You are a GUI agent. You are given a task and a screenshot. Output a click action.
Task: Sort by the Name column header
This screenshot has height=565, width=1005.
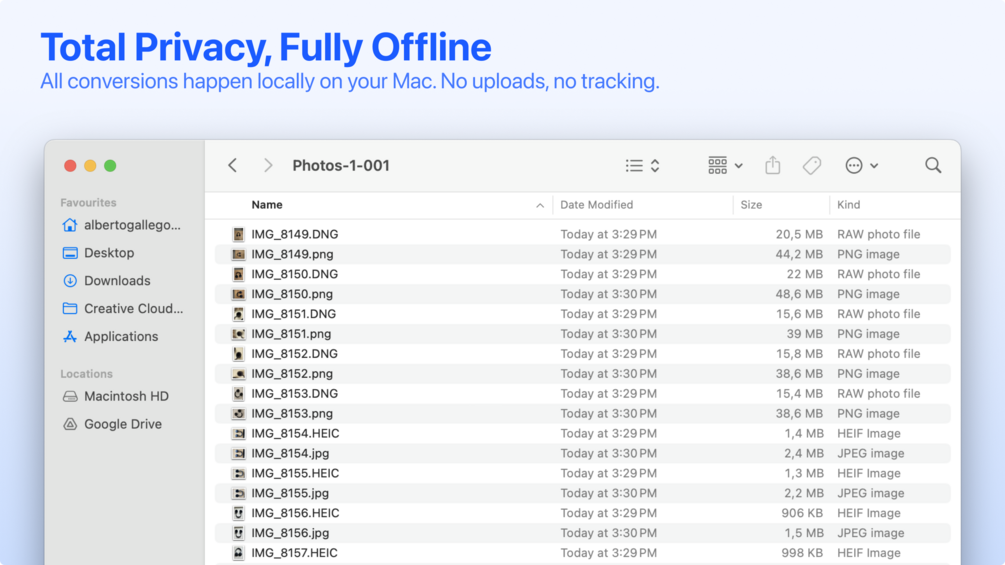point(267,205)
